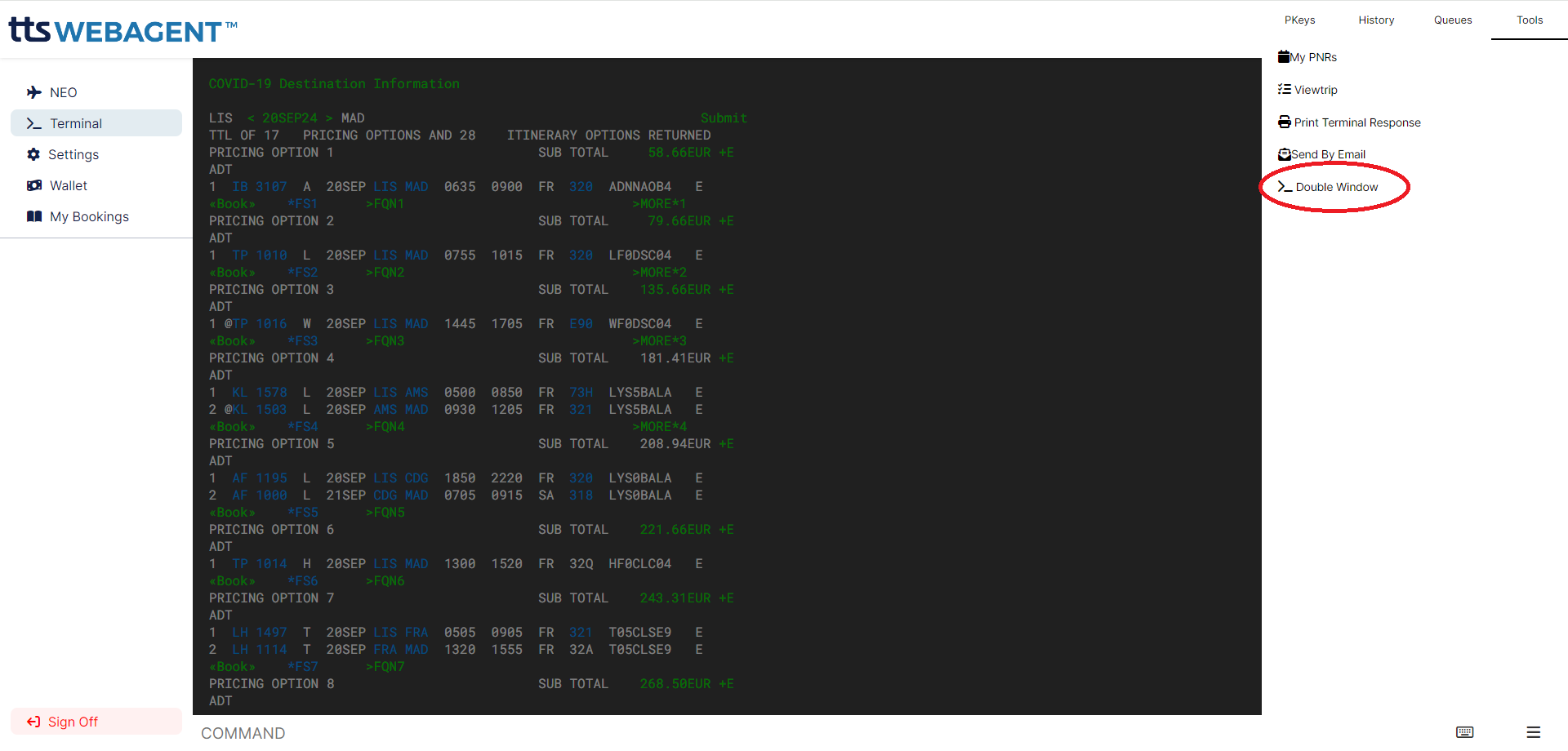Open the hamburger menu icon at bottom right
The image size is (1568, 751).
pyautogui.click(x=1534, y=732)
